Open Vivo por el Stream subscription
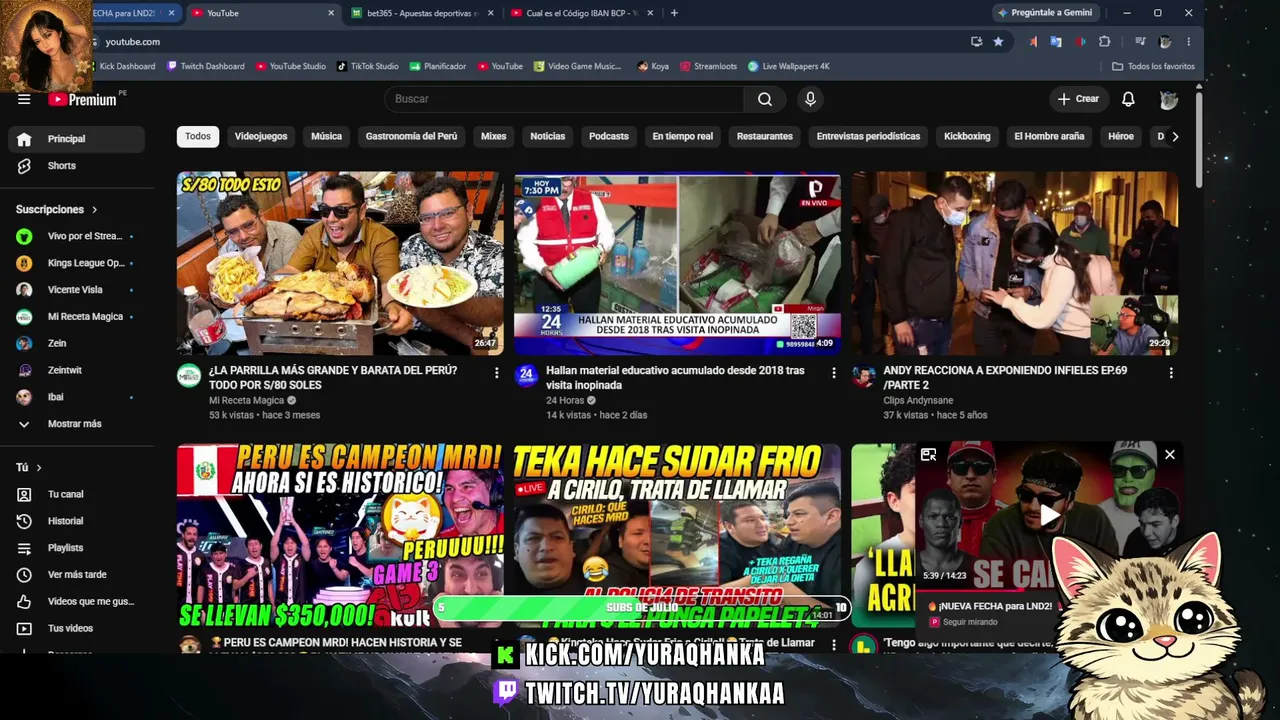The width and height of the screenshot is (1280, 720). (76, 237)
